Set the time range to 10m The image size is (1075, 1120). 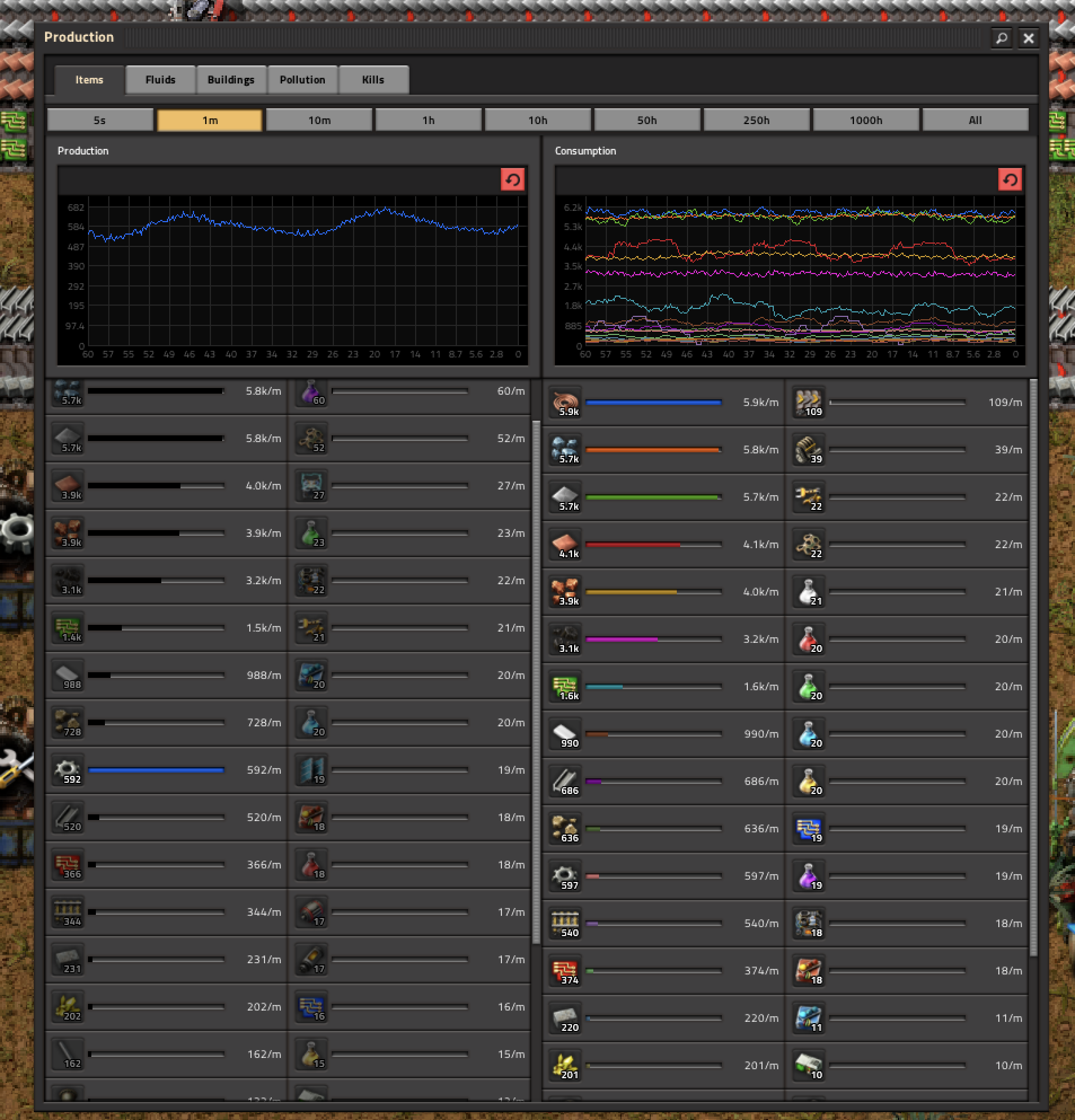coord(319,120)
